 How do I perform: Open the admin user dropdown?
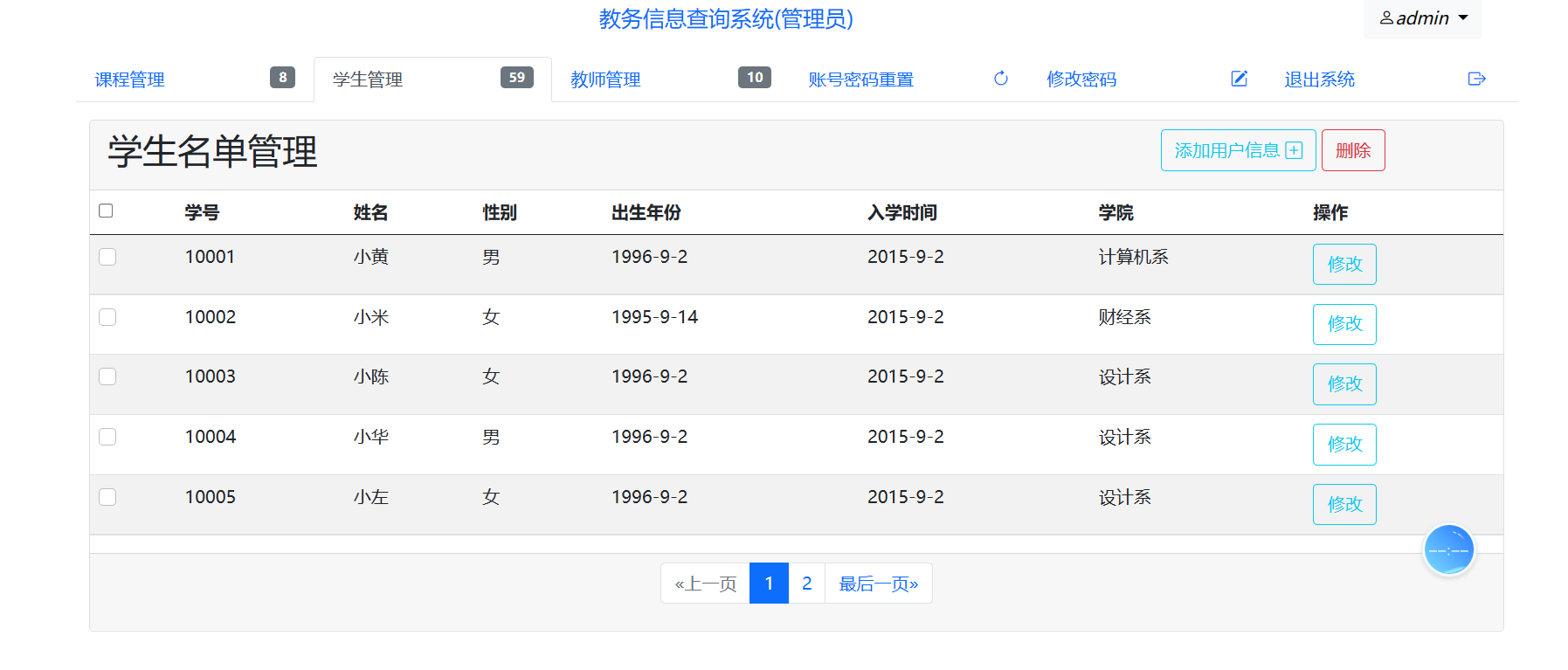(x=1422, y=18)
